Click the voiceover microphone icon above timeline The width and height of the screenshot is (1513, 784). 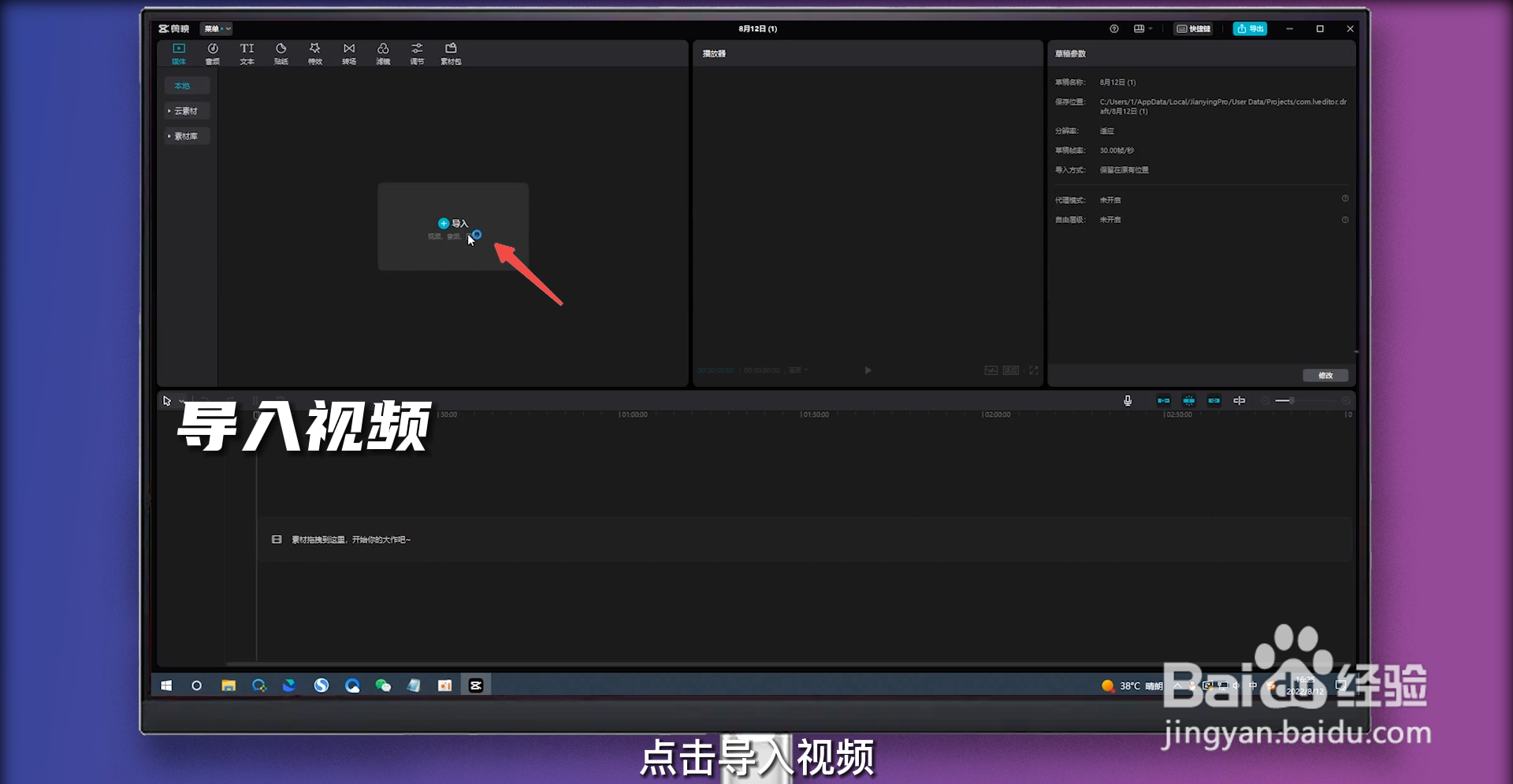point(1128,400)
